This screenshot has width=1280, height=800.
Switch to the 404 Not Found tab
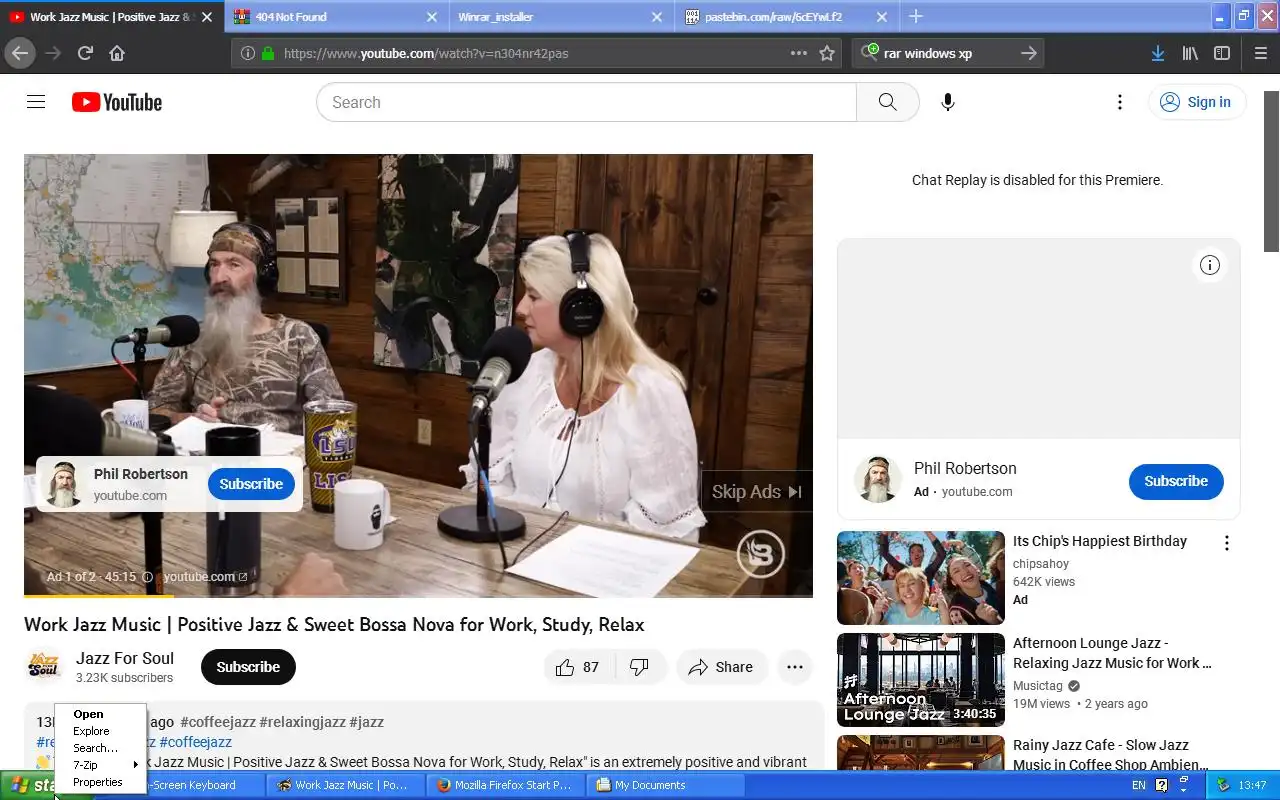pos(335,17)
